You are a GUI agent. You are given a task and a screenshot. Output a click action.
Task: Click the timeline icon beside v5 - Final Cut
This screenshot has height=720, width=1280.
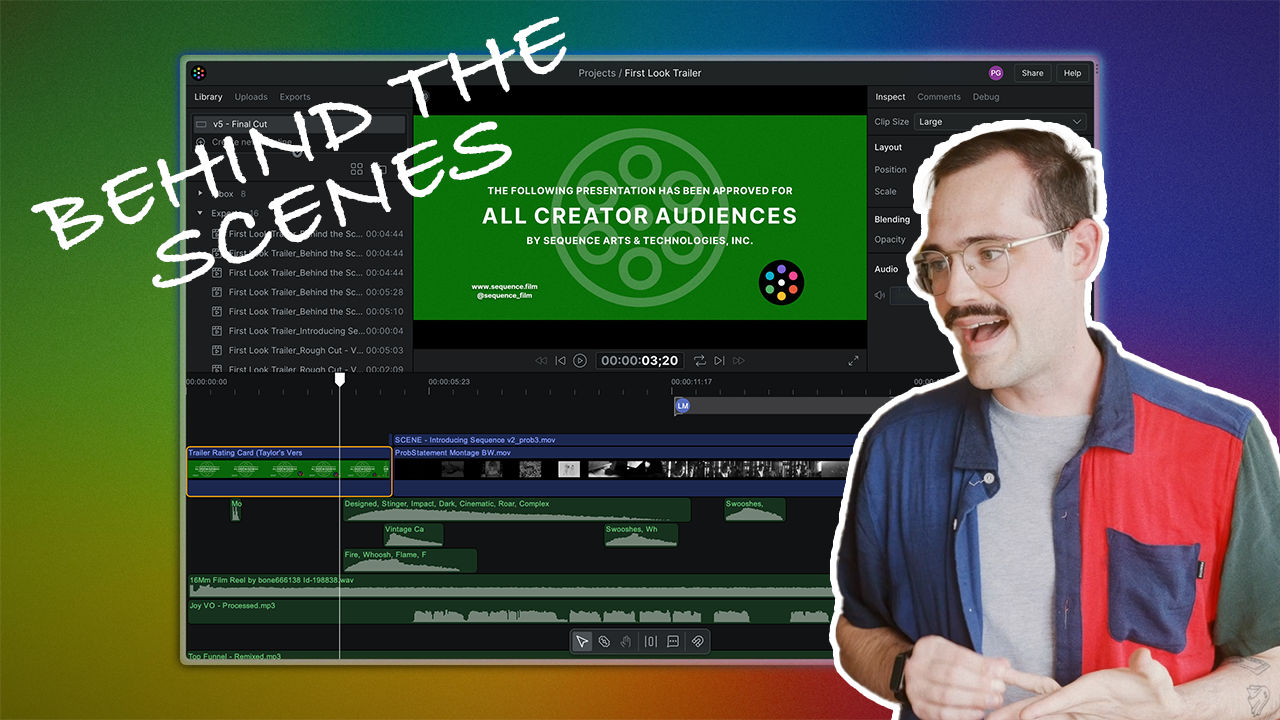pyautogui.click(x=201, y=124)
